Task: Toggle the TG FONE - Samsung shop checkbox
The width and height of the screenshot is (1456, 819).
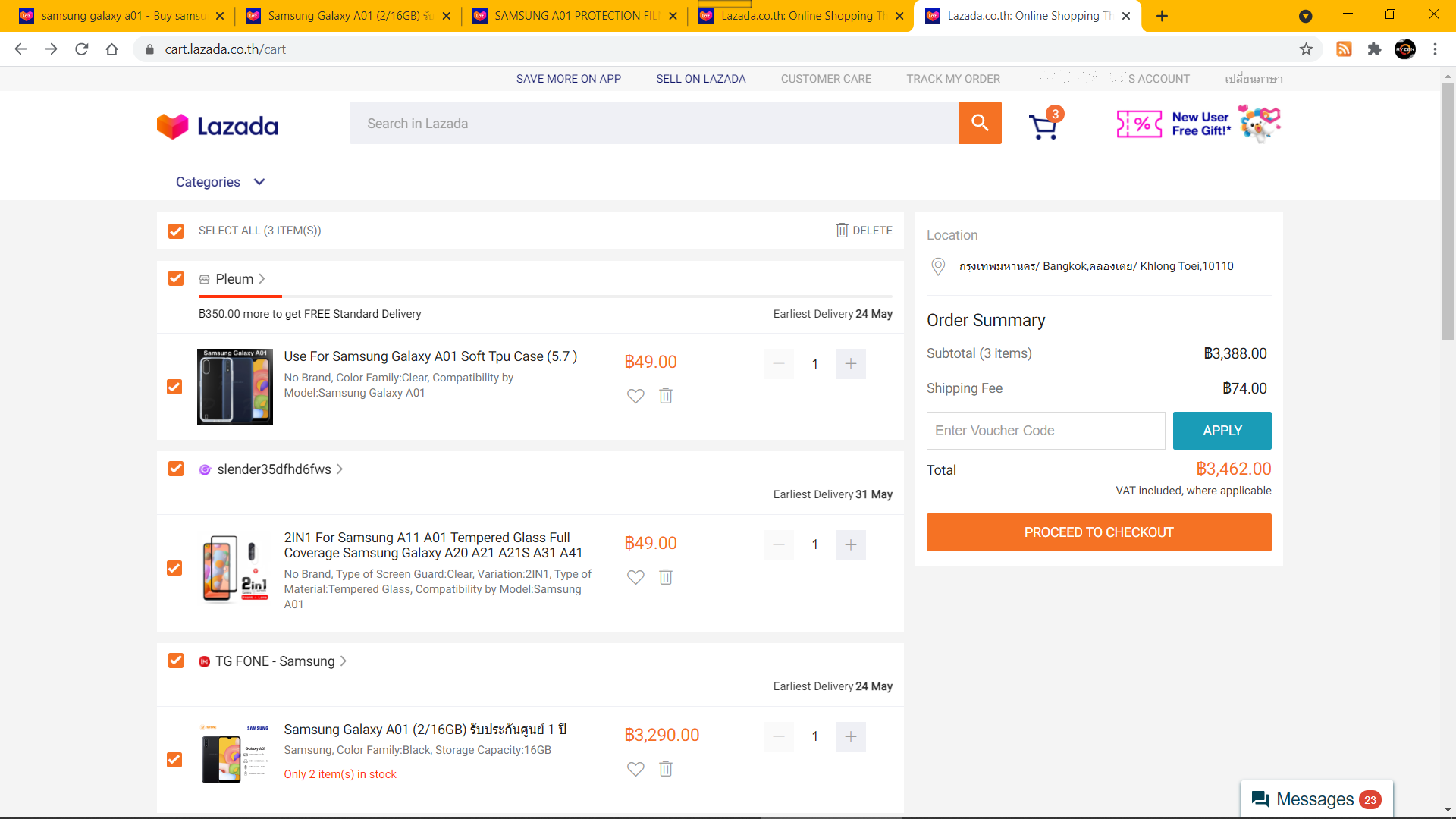Action: point(176,661)
